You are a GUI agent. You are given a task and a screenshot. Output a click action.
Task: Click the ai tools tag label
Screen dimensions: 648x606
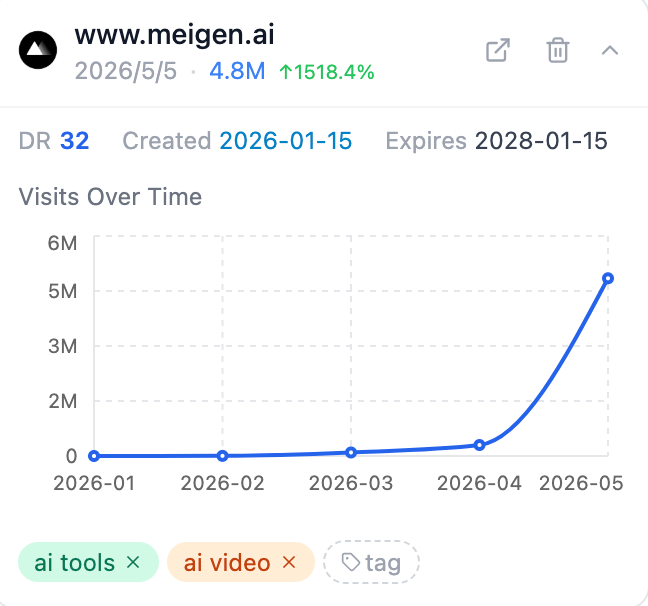[x=74, y=563]
